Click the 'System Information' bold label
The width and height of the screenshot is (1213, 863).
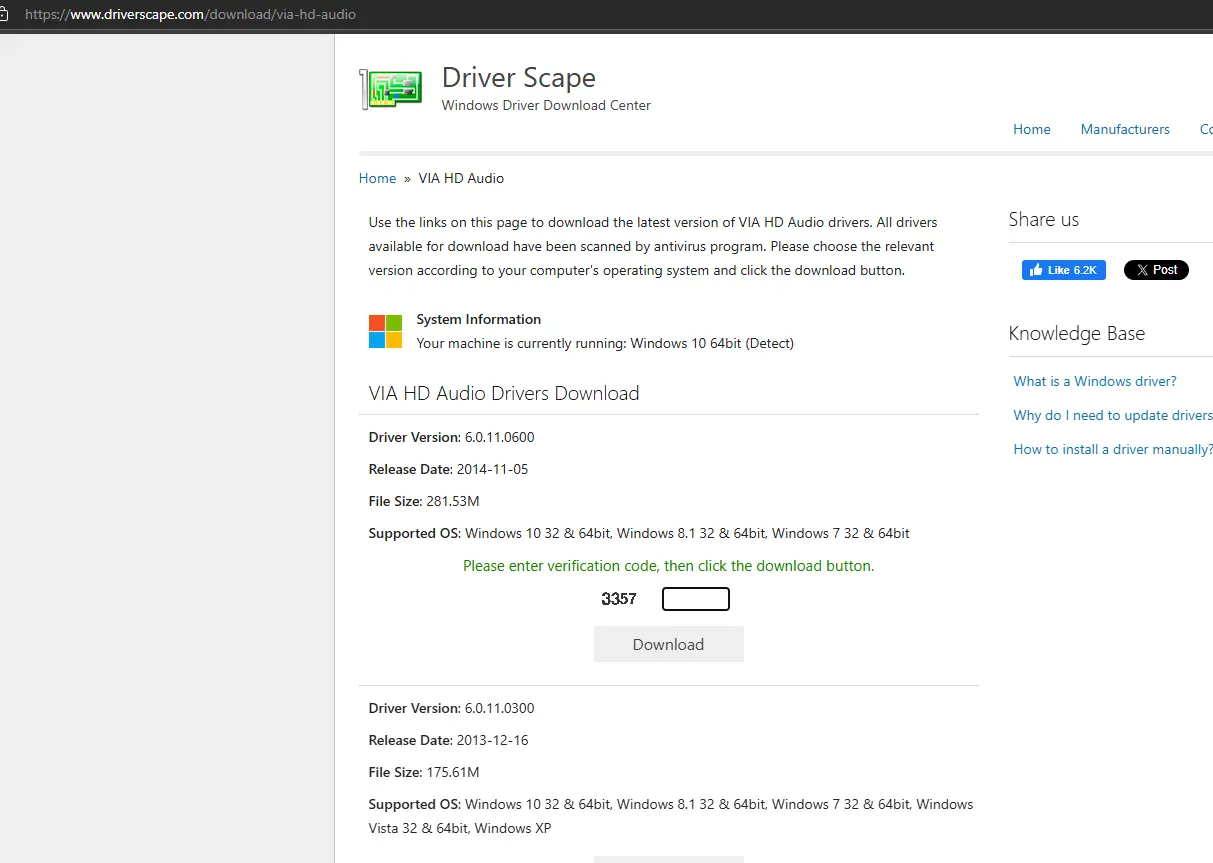(x=479, y=319)
